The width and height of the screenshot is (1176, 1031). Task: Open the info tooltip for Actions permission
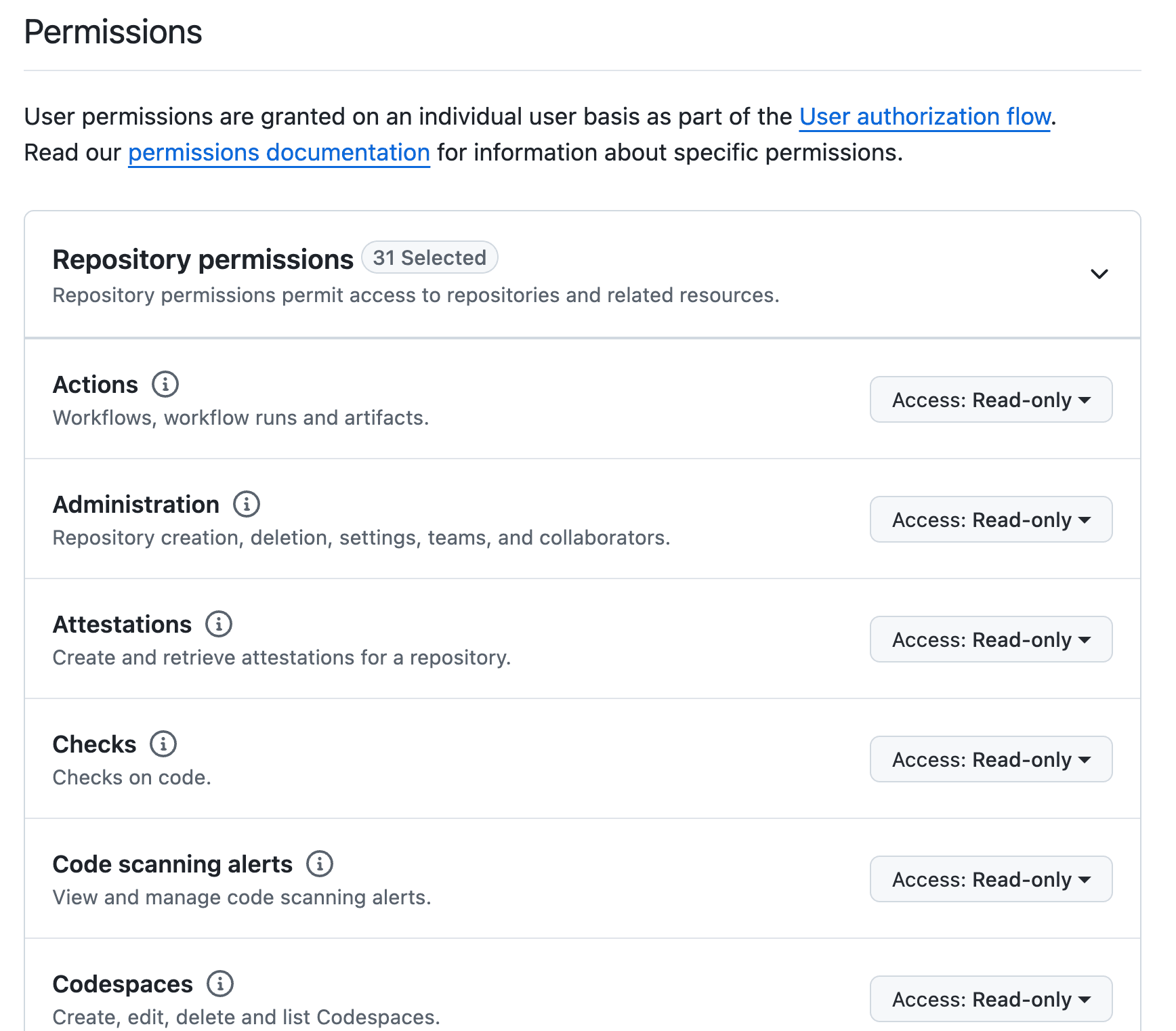pos(164,384)
